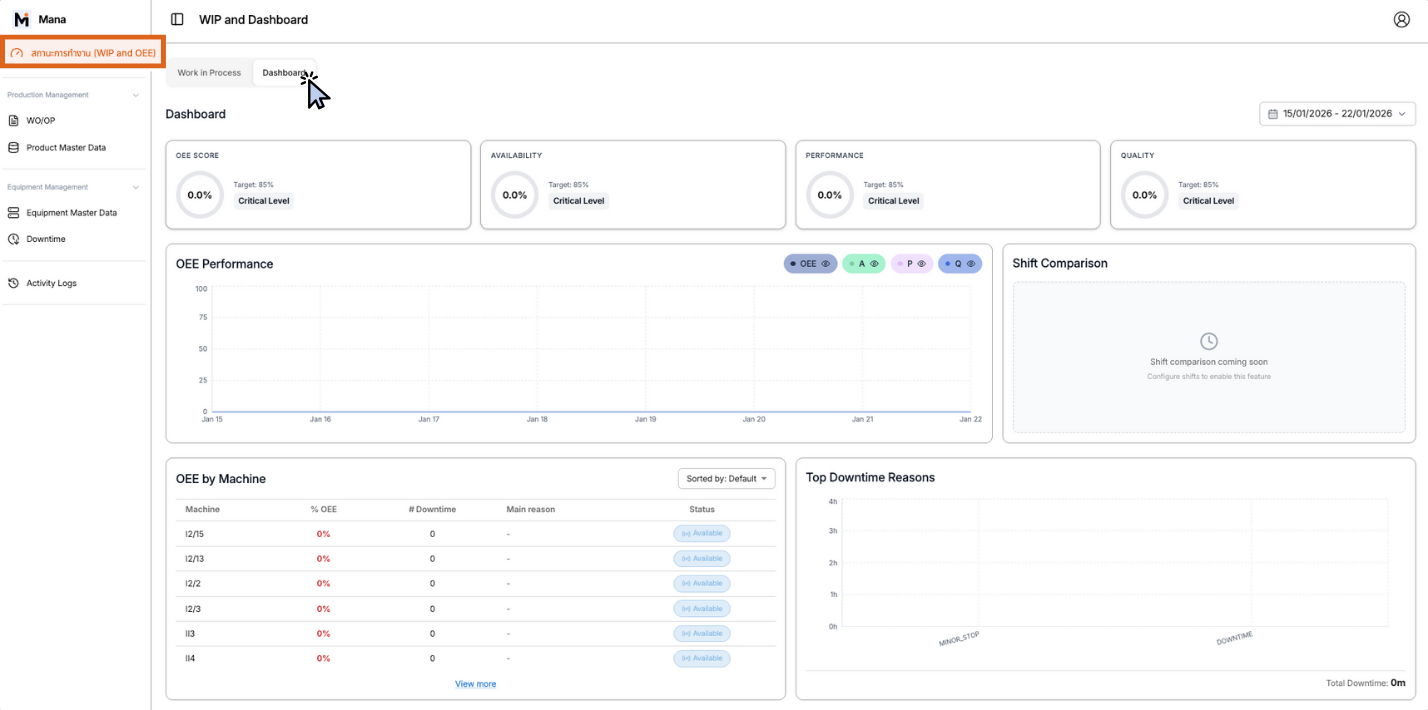Hide the Q series in OEE Performance
Viewport: 1428px width, 710px height.
point(969,263)
